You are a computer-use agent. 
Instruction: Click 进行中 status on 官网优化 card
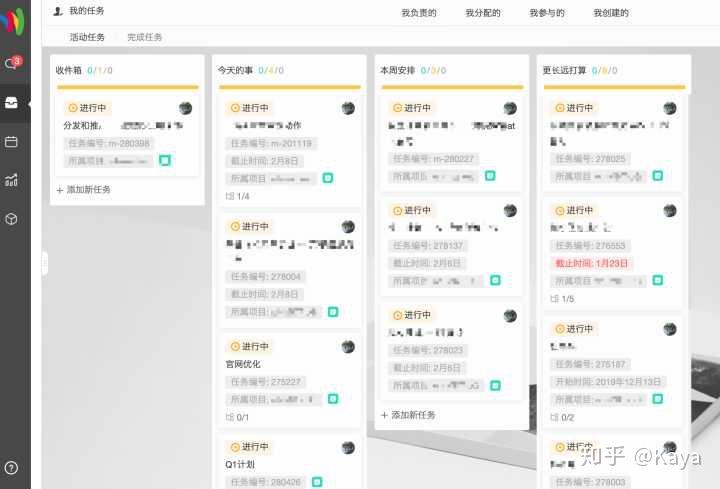(x=250, y=347)
